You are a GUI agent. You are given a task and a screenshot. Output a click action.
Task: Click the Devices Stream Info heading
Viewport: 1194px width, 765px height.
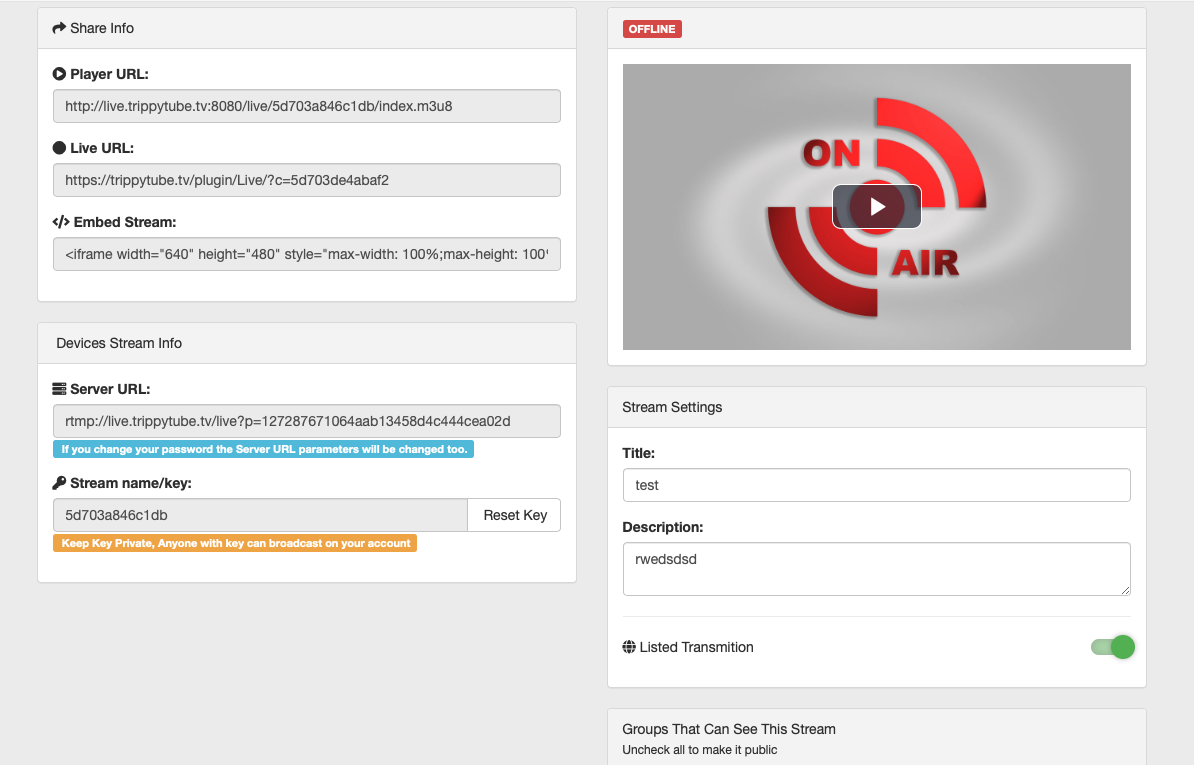119,343
